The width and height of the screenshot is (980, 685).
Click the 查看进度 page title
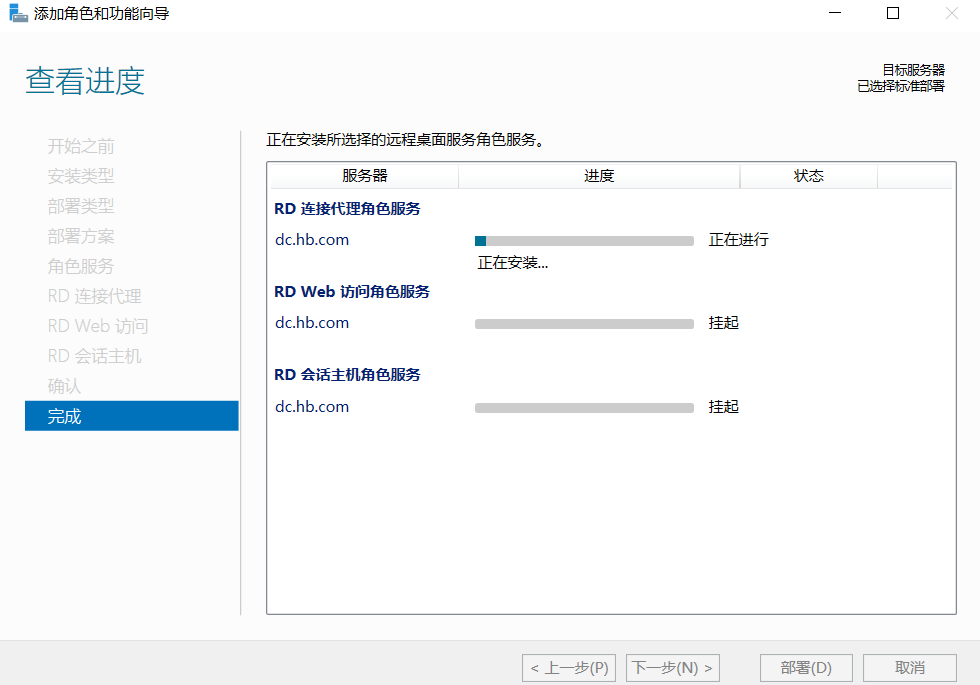(85, 81)
